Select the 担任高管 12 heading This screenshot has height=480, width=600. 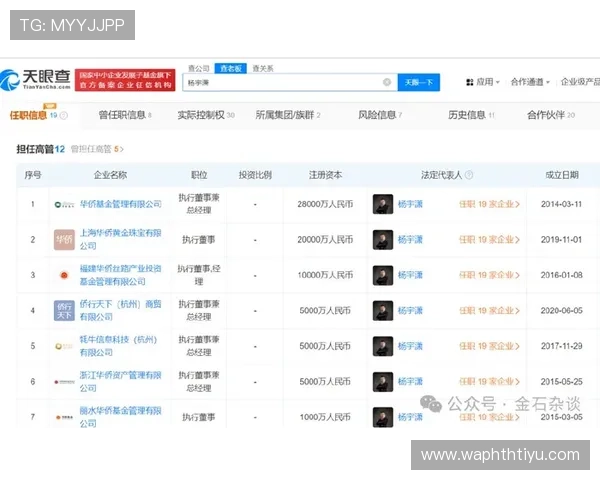coord(41,149)
